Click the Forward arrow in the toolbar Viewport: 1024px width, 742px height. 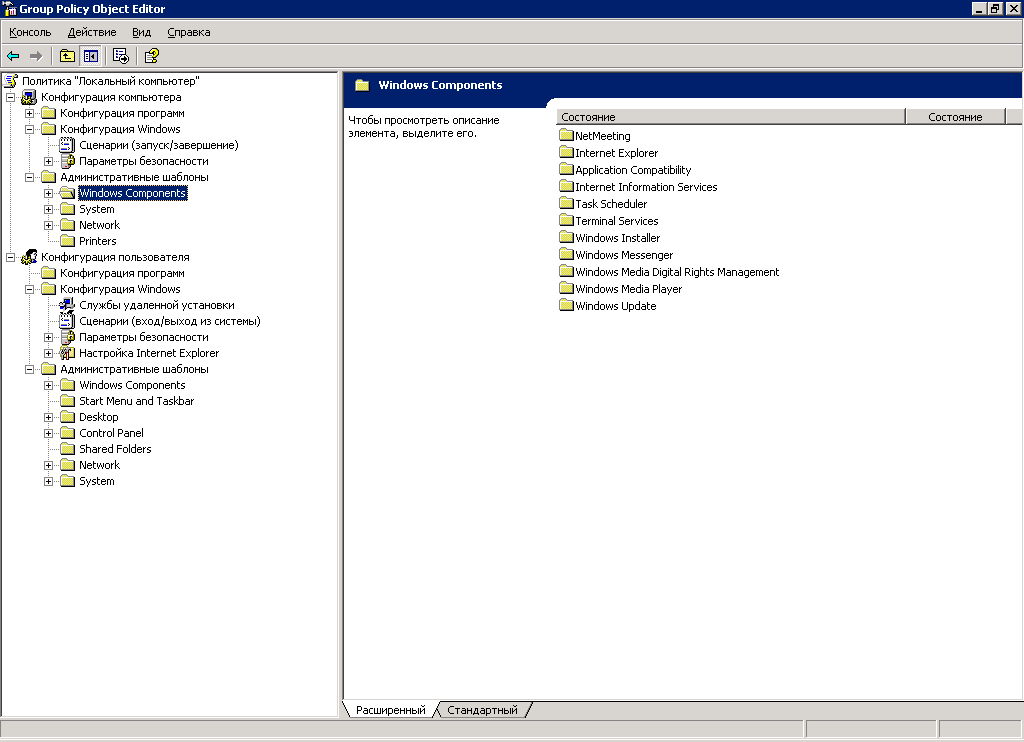[x=36, y=56]
